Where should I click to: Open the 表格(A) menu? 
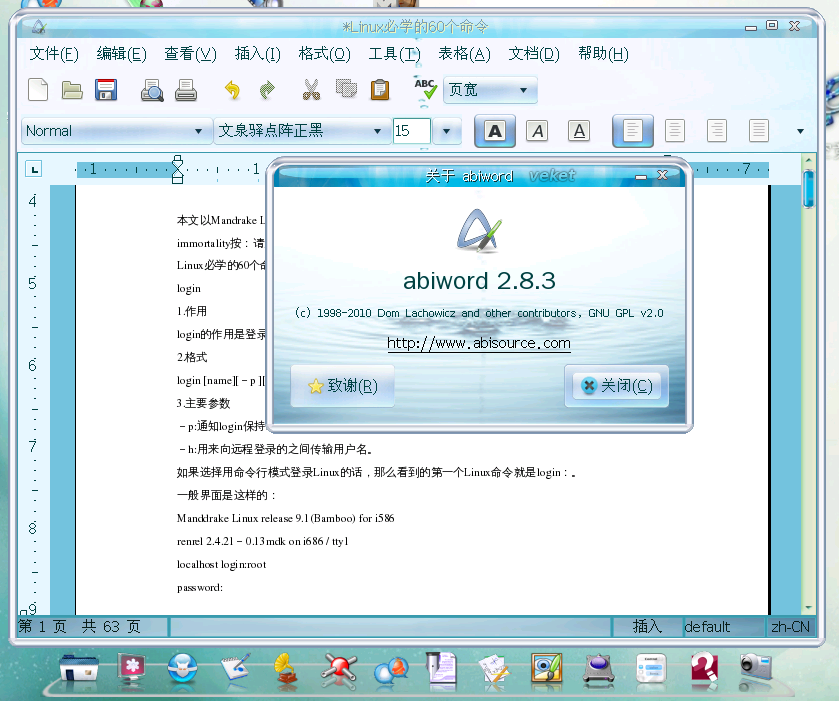tap(464, 54)
